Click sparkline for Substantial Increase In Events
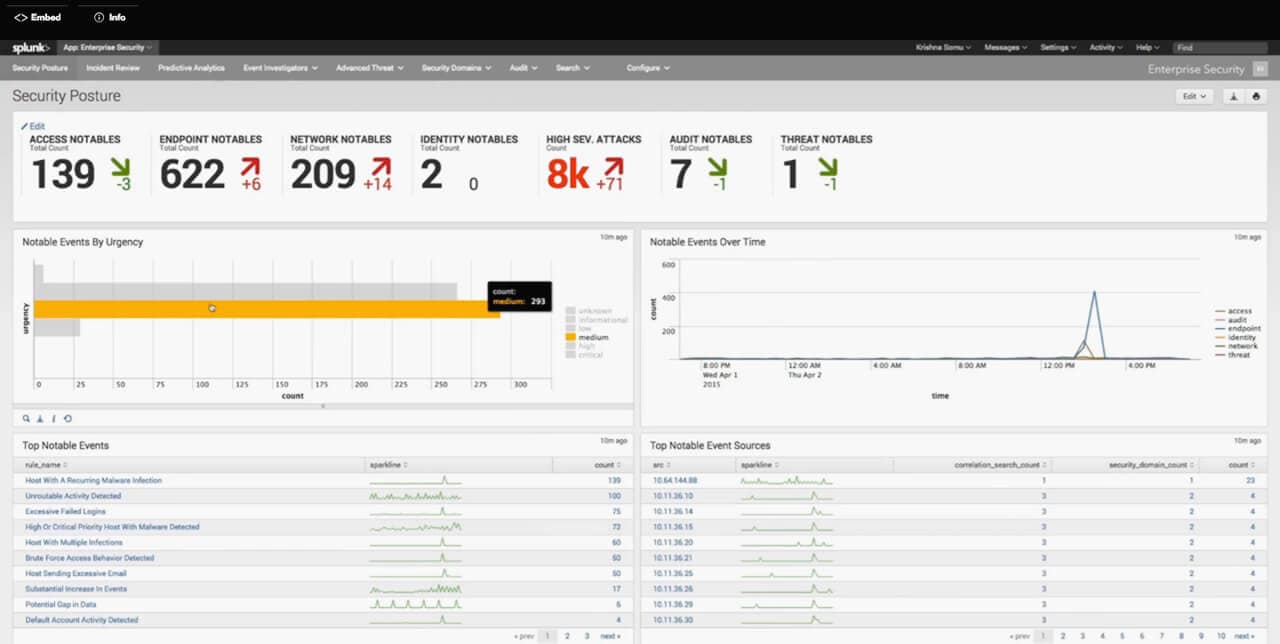Image resolution: width=1280 pixels, height=644 pixels. 416,589
